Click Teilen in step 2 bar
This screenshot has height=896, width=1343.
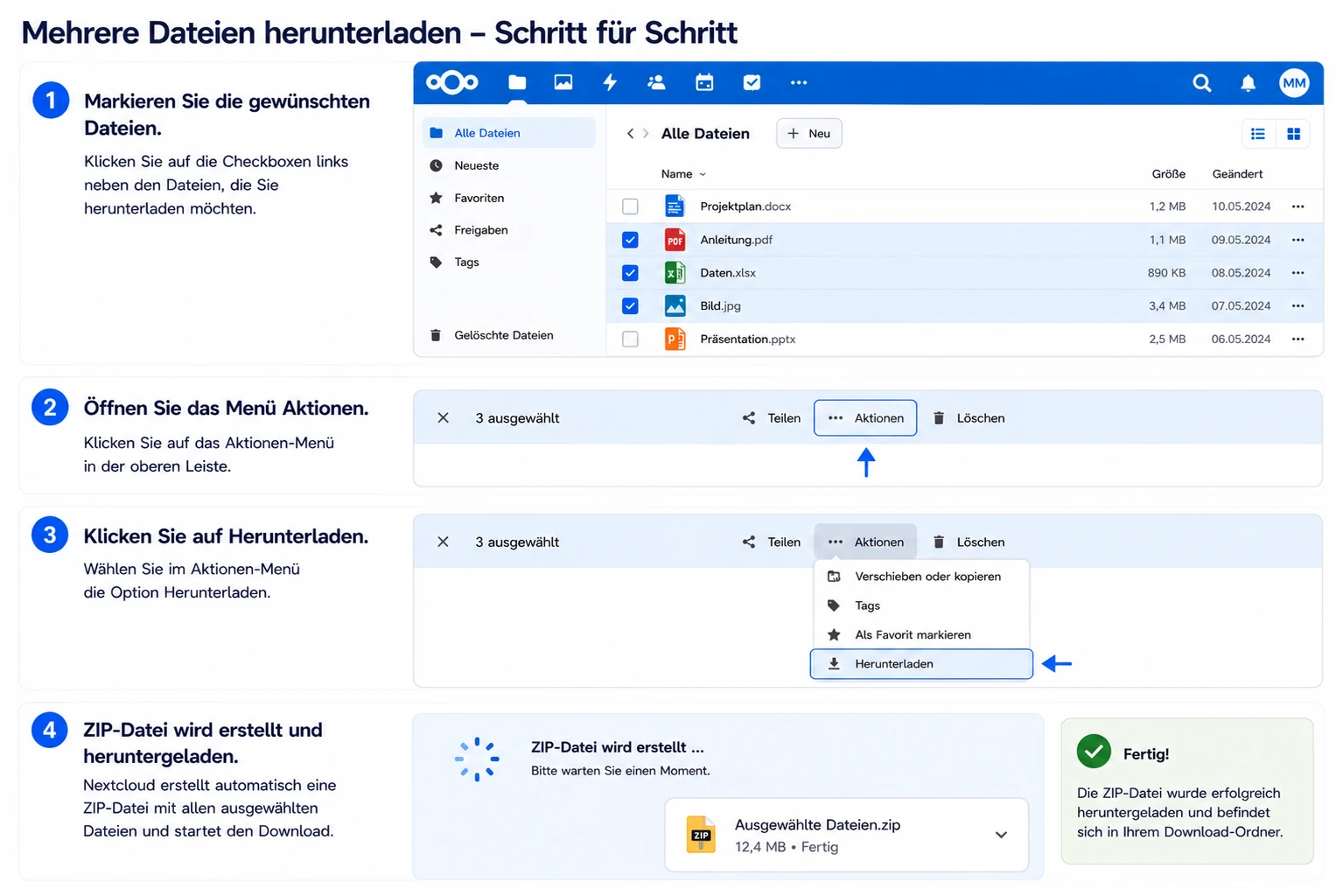pos(771,418)
